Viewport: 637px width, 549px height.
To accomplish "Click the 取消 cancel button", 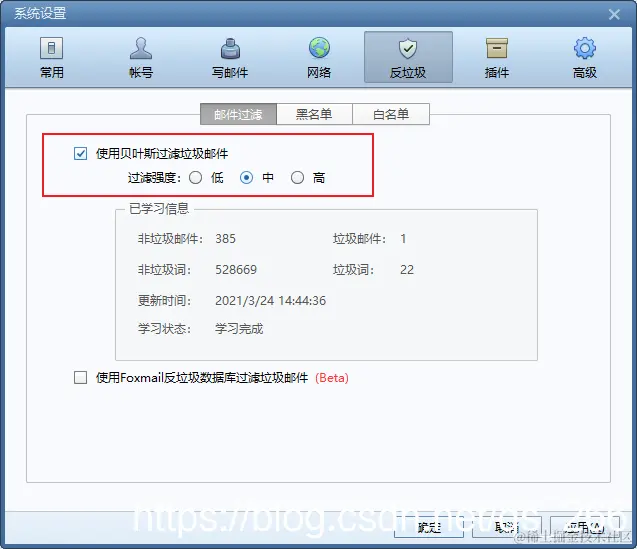I will (x=507, y=527).
